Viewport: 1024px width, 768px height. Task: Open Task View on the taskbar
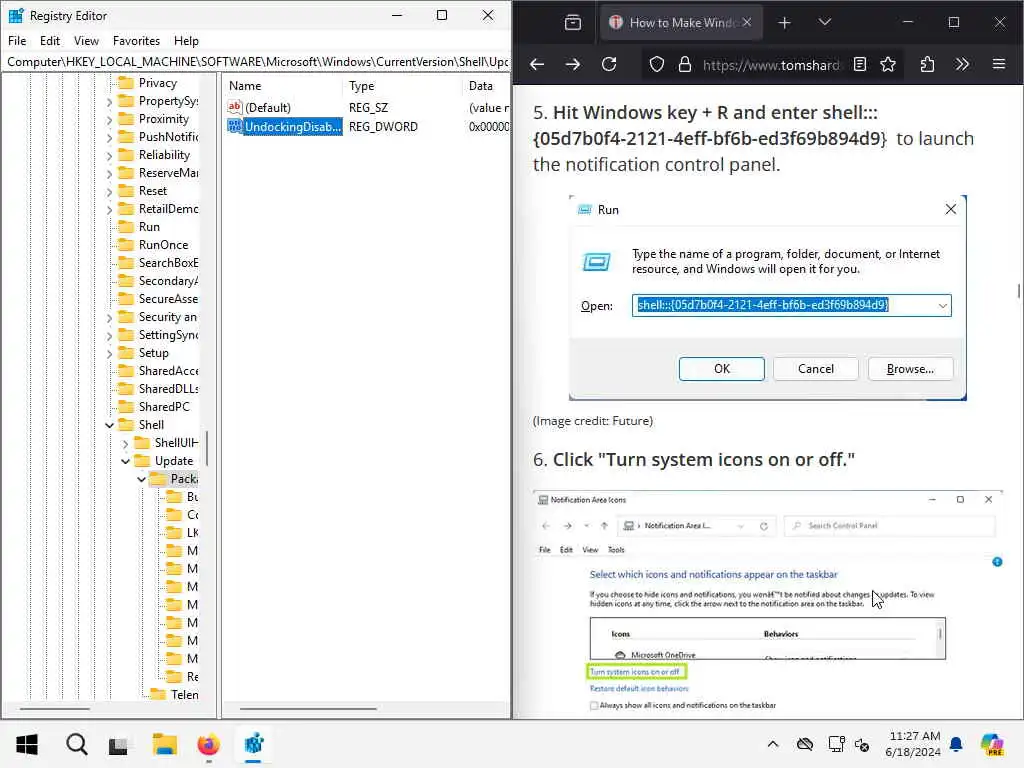(x=118, y=744)
